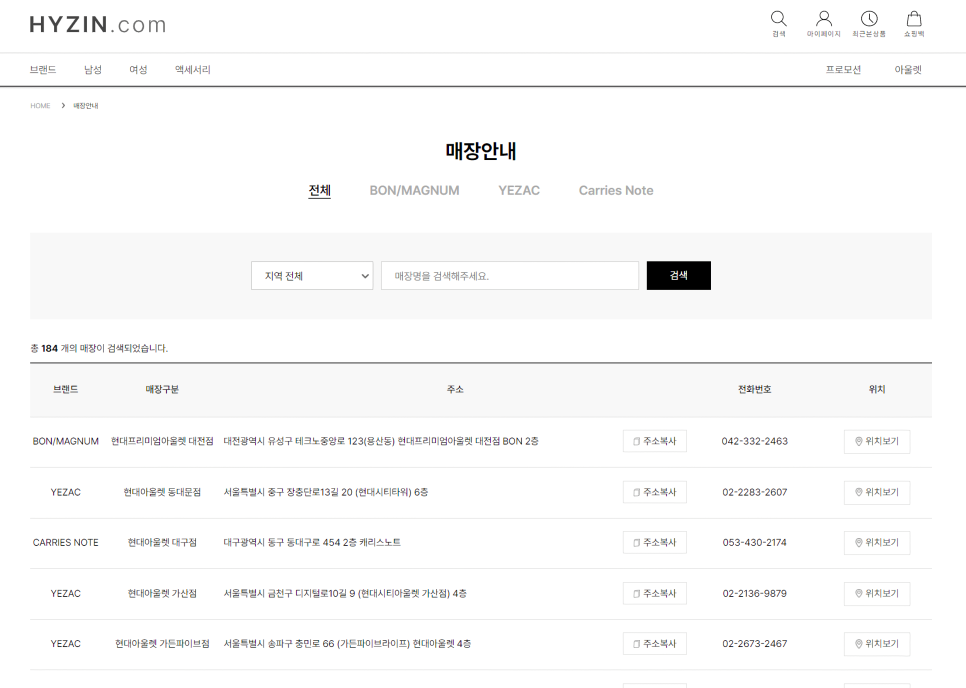Click the HYZIN.com logo
This screenshot has height=688, width=966.
pyautogui.click(x=98, y=25)
